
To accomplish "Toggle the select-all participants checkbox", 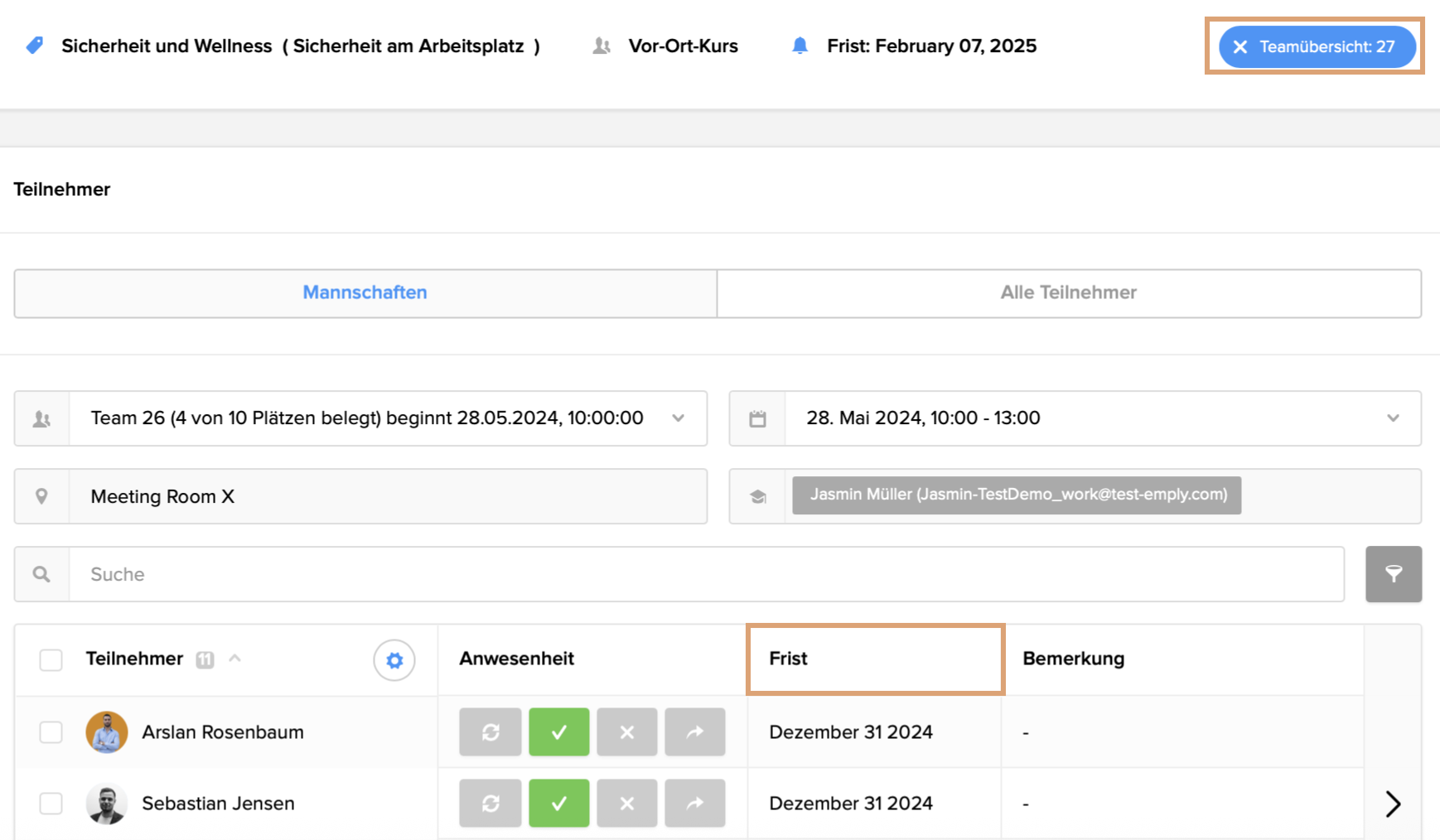I will 51,660.
